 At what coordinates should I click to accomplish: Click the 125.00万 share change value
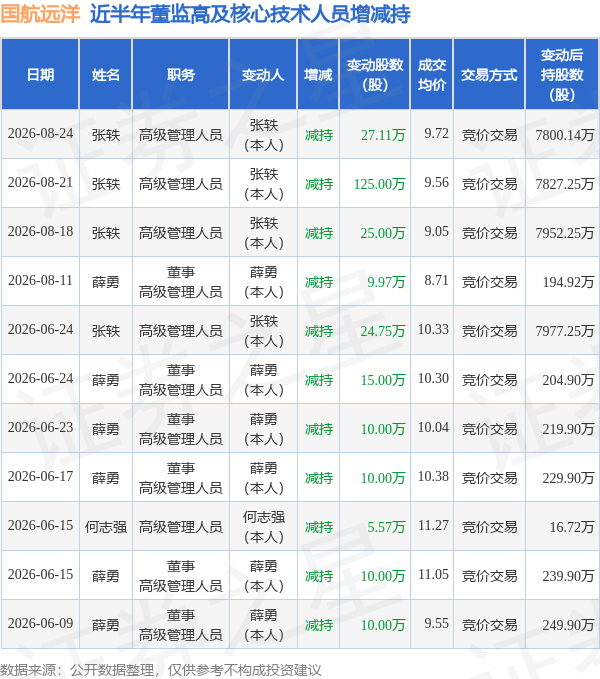tap(379, 184)
